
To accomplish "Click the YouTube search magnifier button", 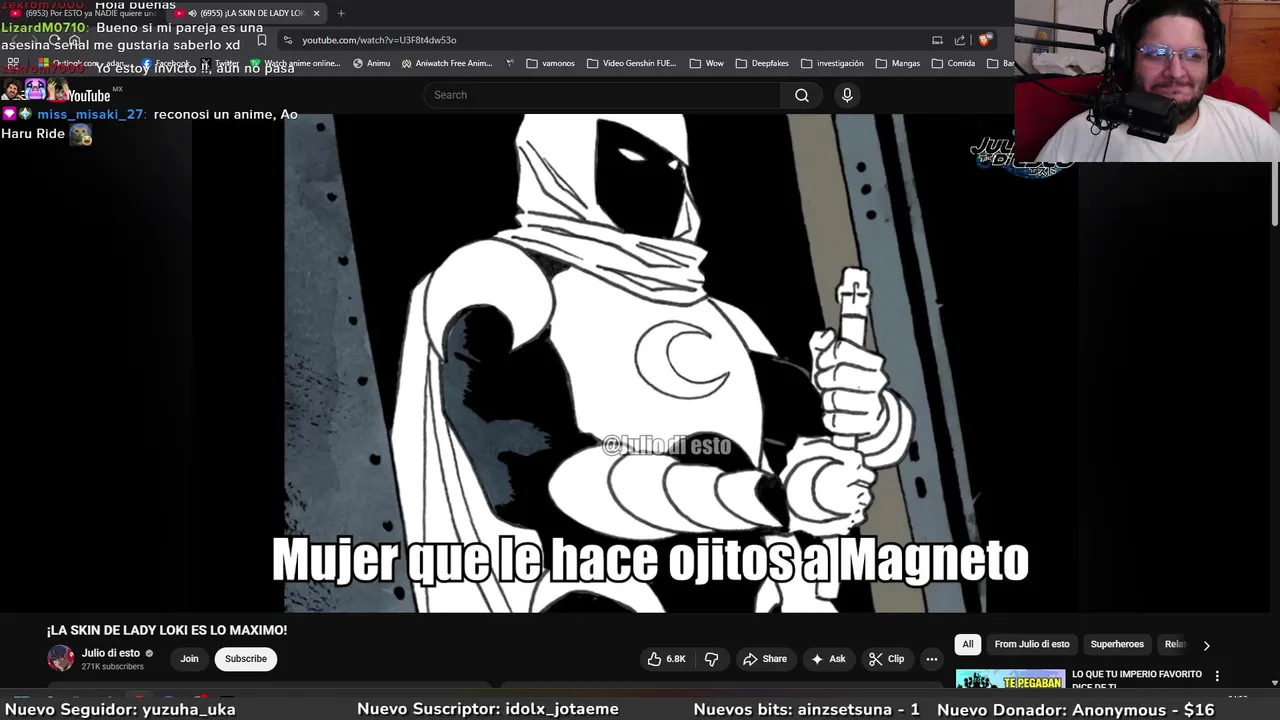I will 802,95.
